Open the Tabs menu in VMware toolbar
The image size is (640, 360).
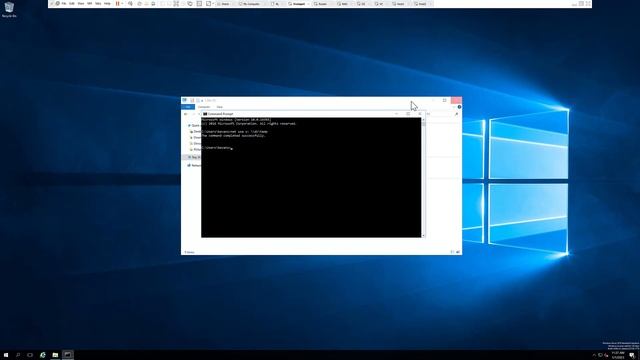[x=98, y=4]
